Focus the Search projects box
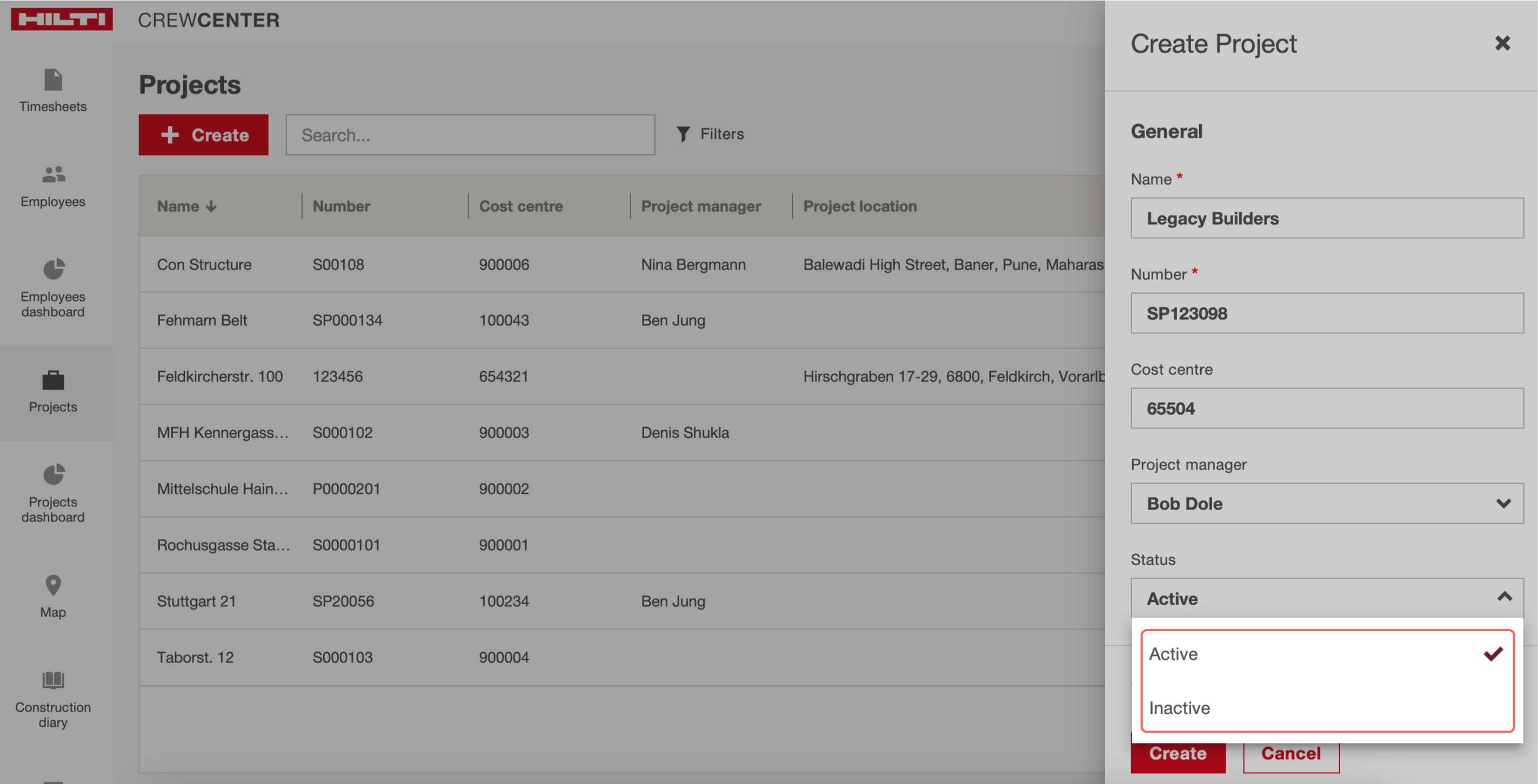 470,135
